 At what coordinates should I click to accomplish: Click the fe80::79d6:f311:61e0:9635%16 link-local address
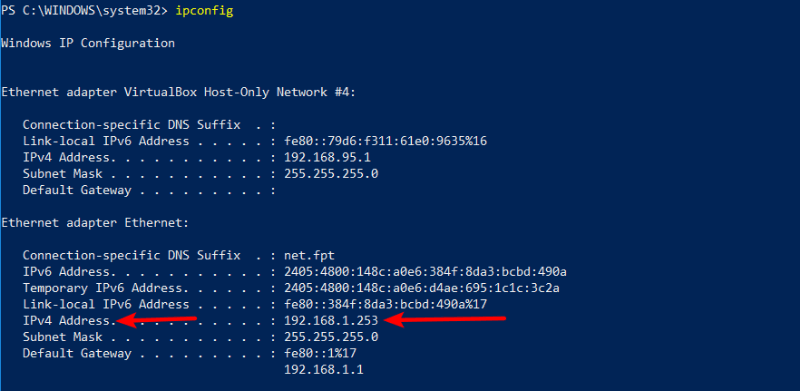386,141
